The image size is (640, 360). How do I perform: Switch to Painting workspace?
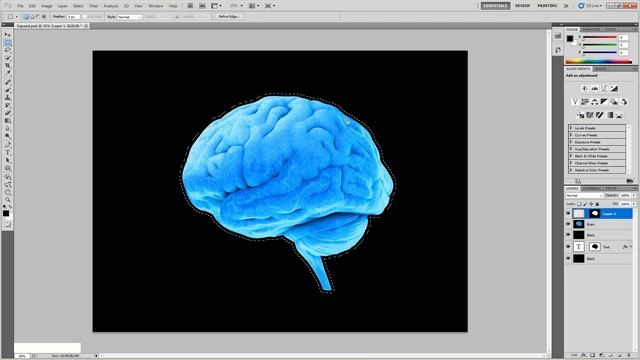(x=547, y=6)
